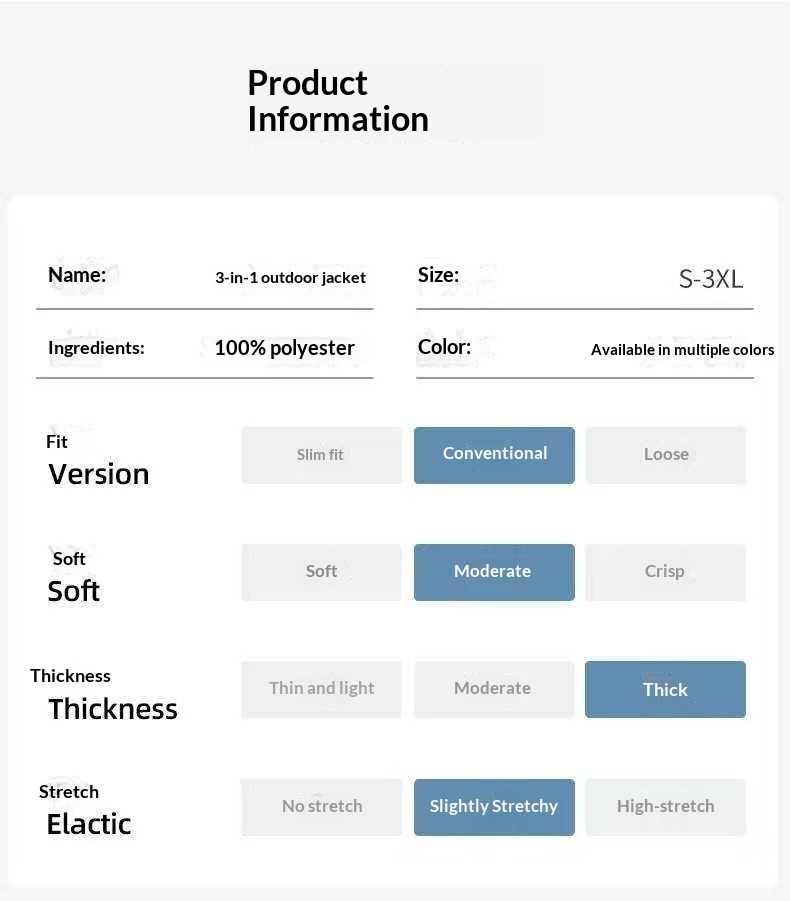The image size is (790, 901).
Task: Choose Thin and light thickness
Action: 320,689
